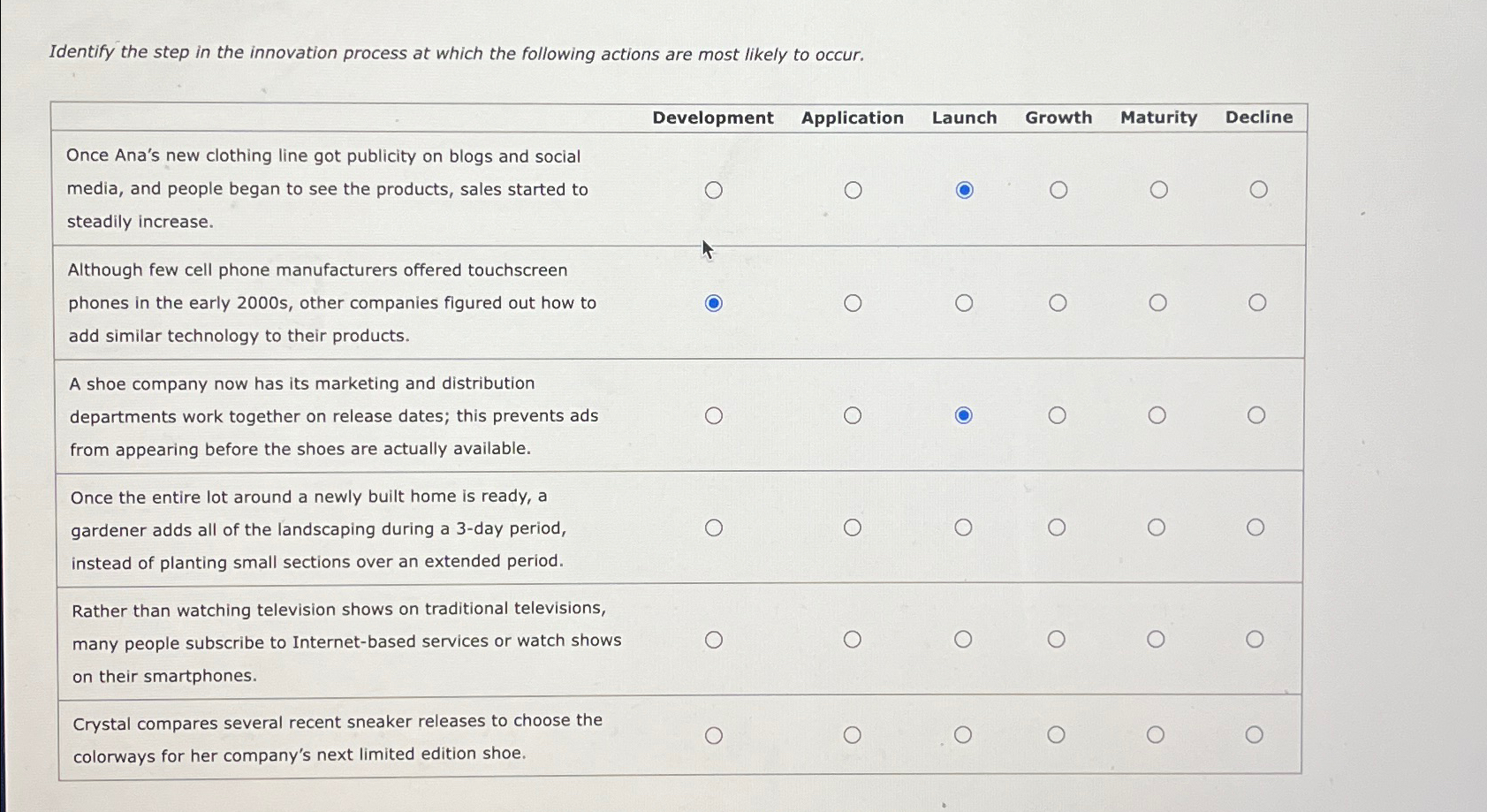1487x812 pixels.
Task: Select Decline for traditional televisions row
Action: click(x=1255, y=639)
